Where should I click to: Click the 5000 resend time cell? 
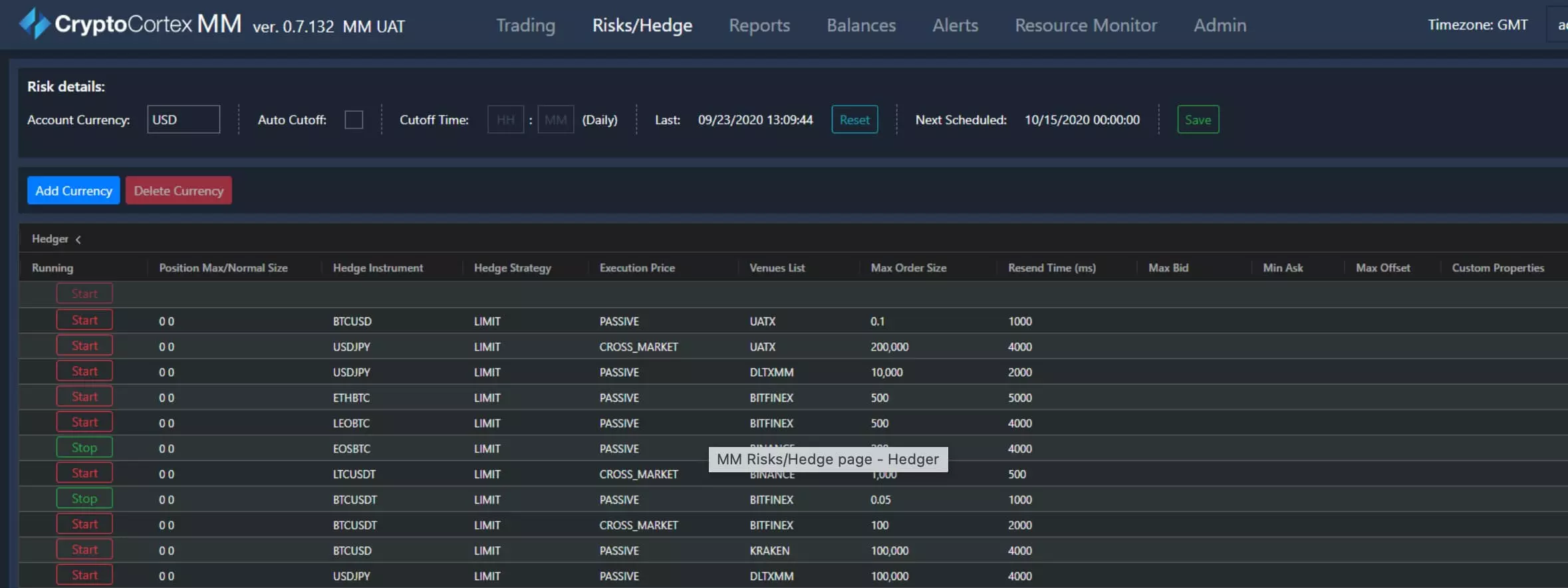click(x=1020, y=398)
